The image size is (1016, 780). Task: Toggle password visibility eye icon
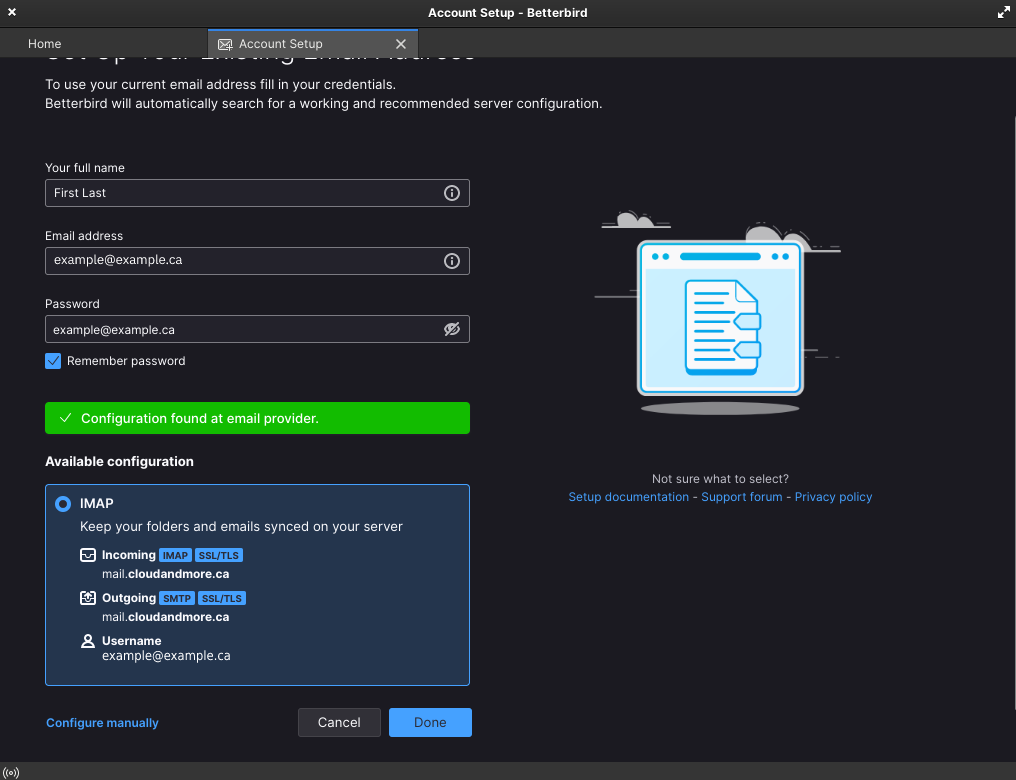452,329
